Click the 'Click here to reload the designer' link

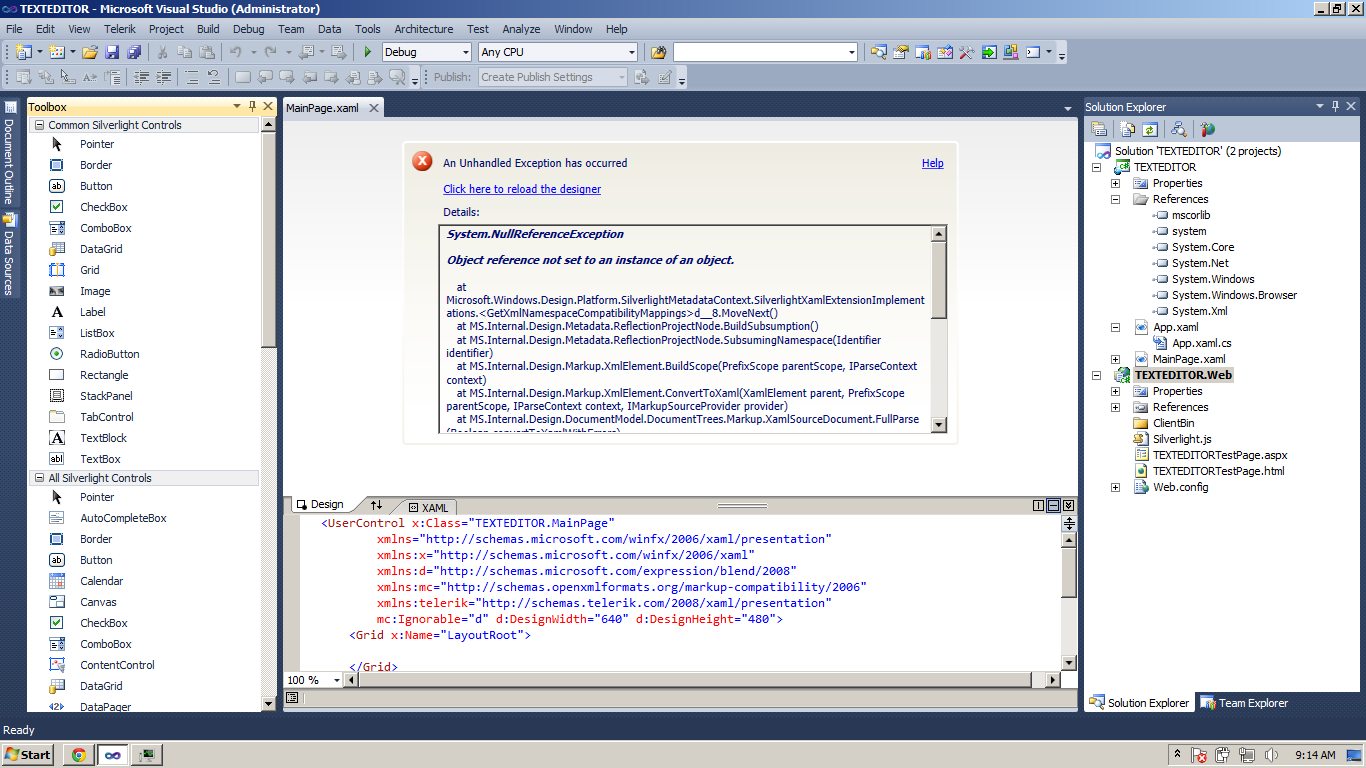[522, 189]
